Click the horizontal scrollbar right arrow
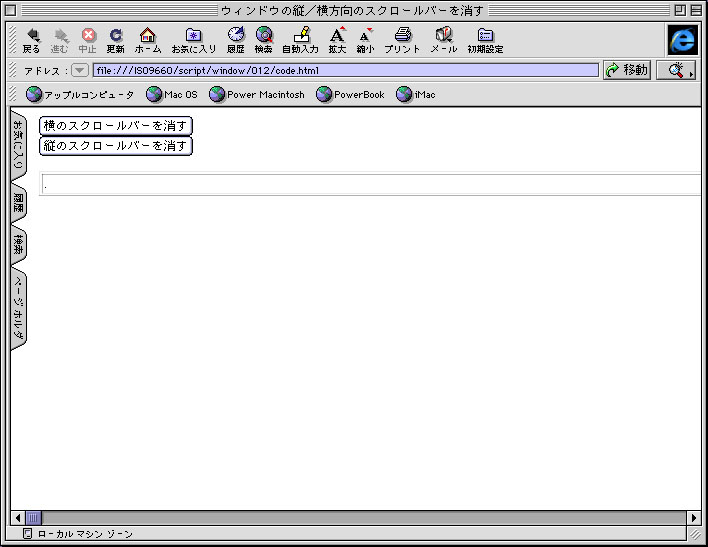708x547 pixels. click(694, 517)
